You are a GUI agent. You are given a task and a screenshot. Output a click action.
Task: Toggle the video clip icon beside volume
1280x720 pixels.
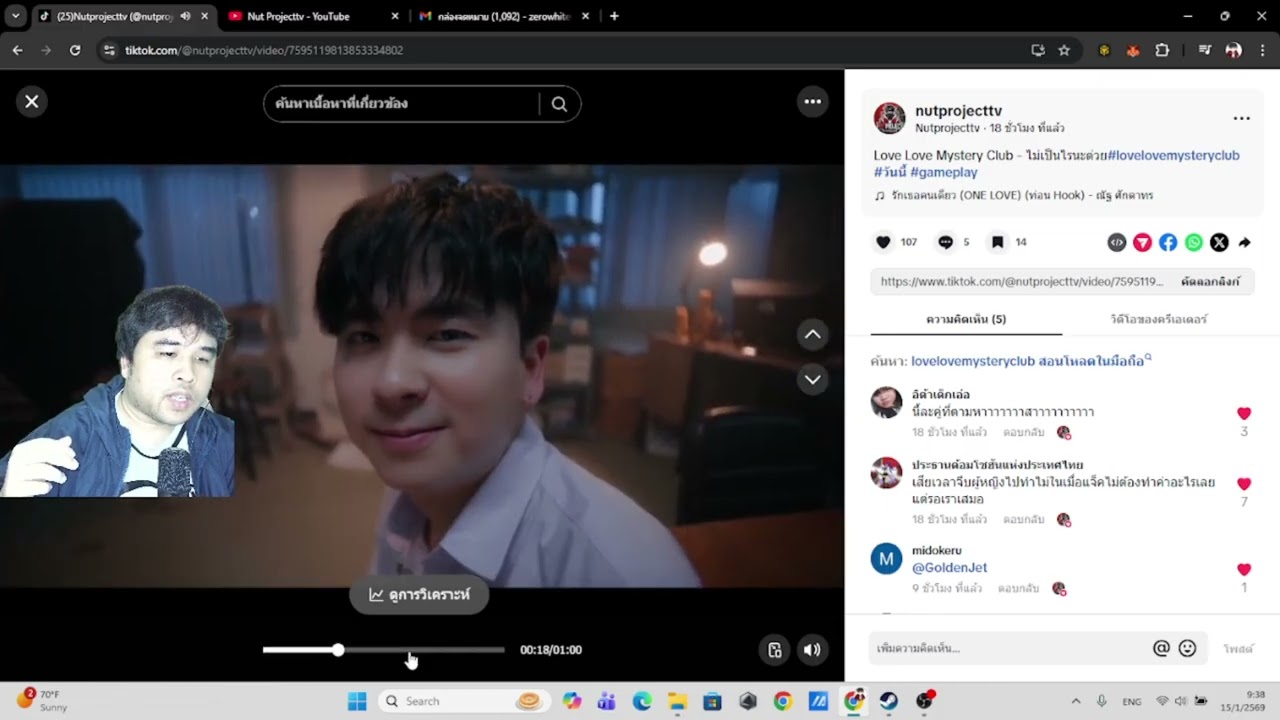click(x=774, y=650)
